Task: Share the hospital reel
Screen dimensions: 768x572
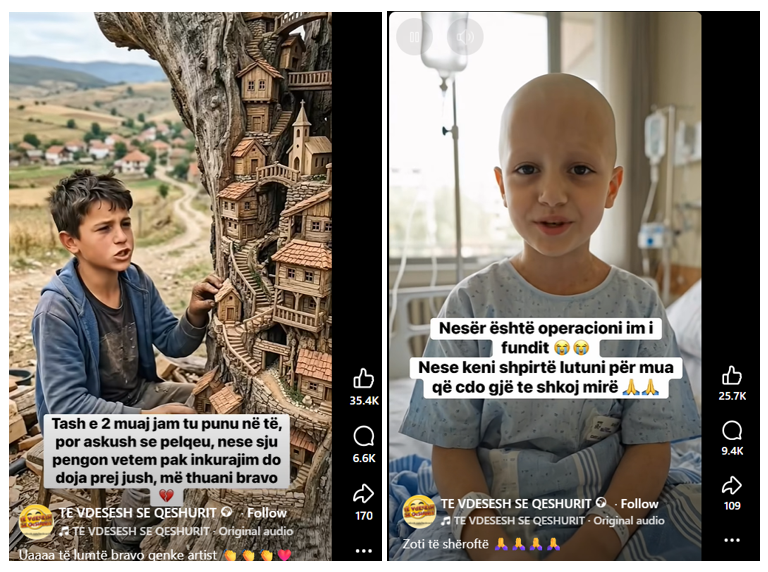Action: [732, 485]
